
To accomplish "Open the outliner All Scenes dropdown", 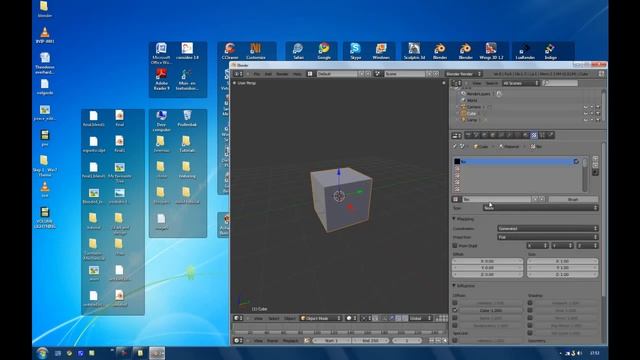I will coord(521,83).
